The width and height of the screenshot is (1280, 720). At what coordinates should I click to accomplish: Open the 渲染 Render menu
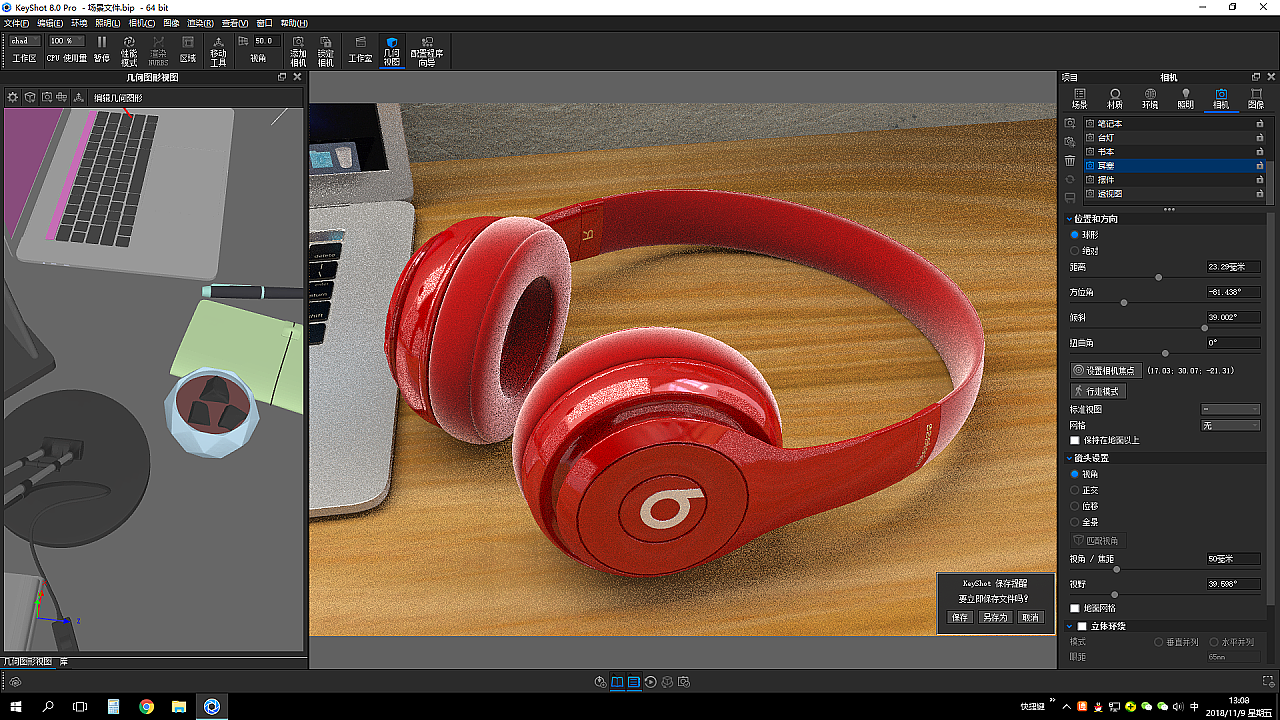point(200,22)
